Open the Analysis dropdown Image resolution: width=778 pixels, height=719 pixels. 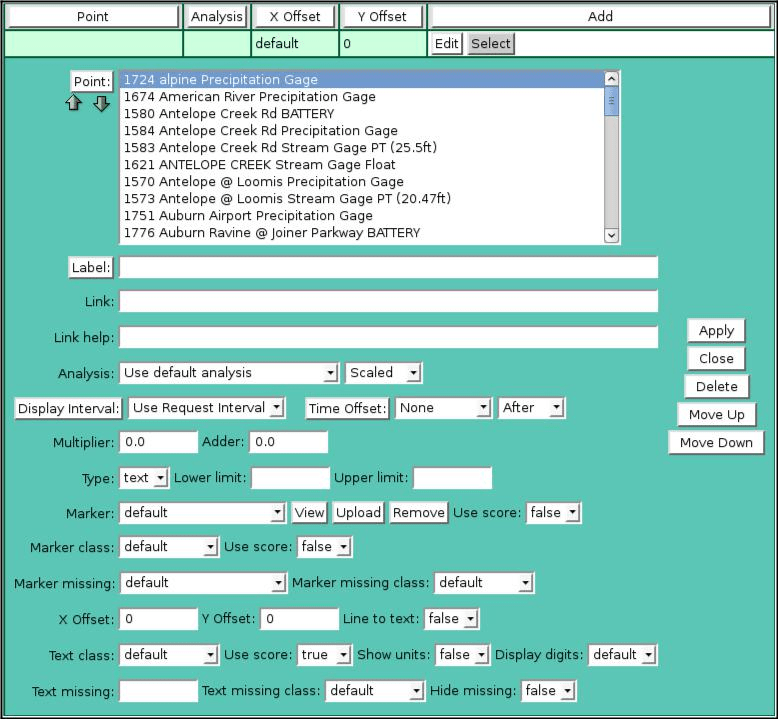click(x=229, y=373)
